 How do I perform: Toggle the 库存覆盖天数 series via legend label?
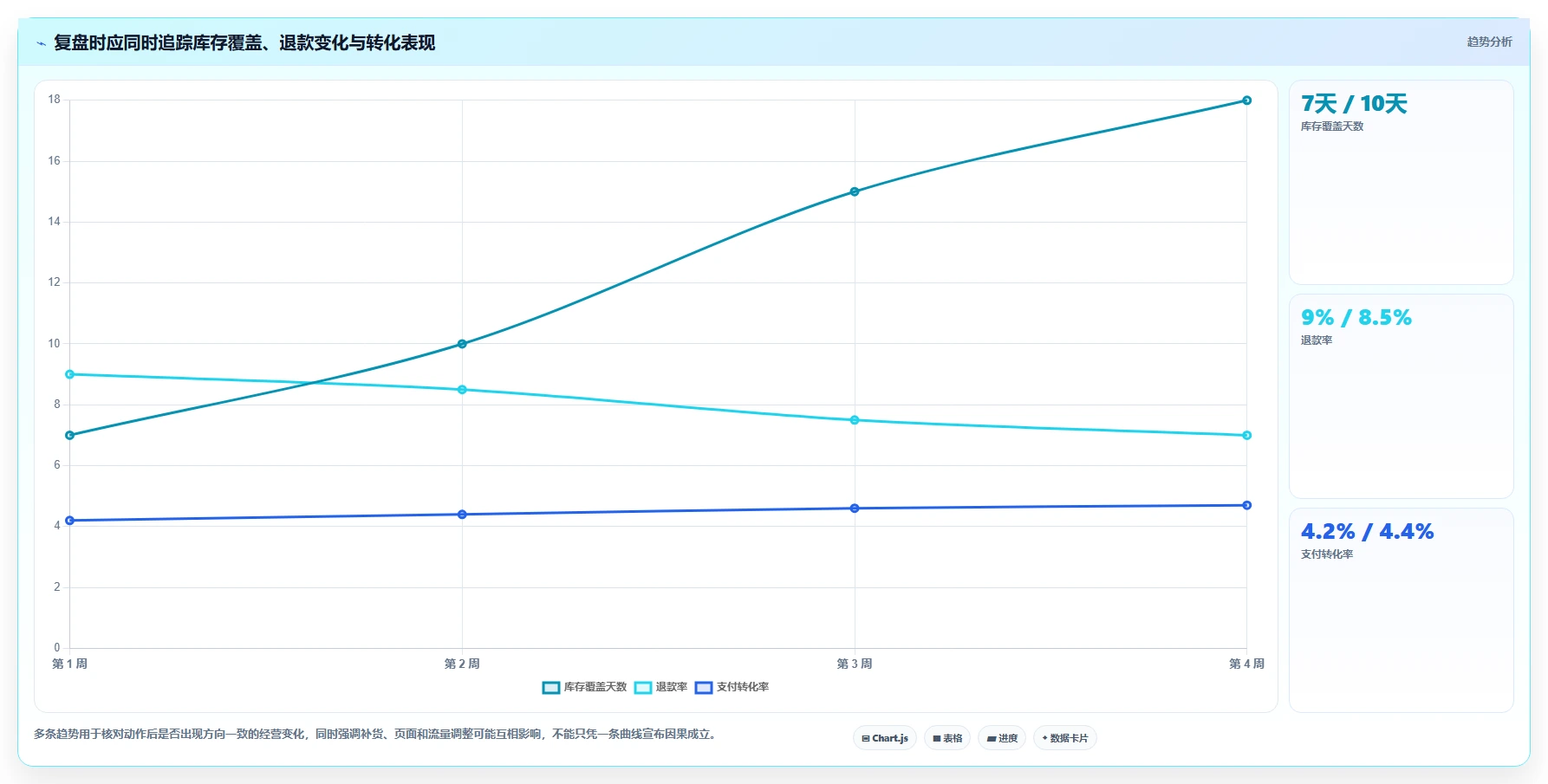tap(595, 687)
